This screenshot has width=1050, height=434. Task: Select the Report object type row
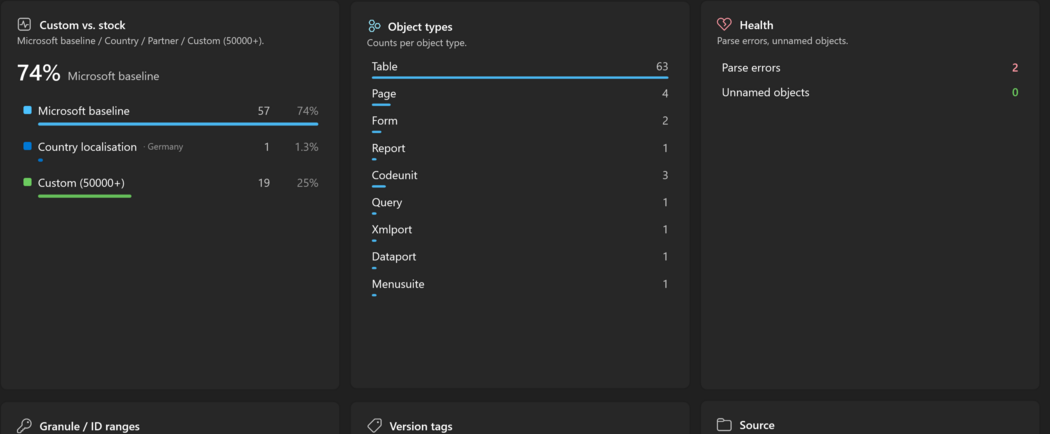tap(520, 151)
